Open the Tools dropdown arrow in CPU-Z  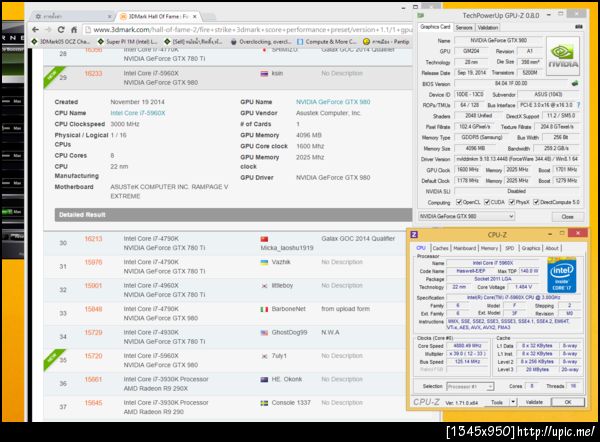[513, 402]
